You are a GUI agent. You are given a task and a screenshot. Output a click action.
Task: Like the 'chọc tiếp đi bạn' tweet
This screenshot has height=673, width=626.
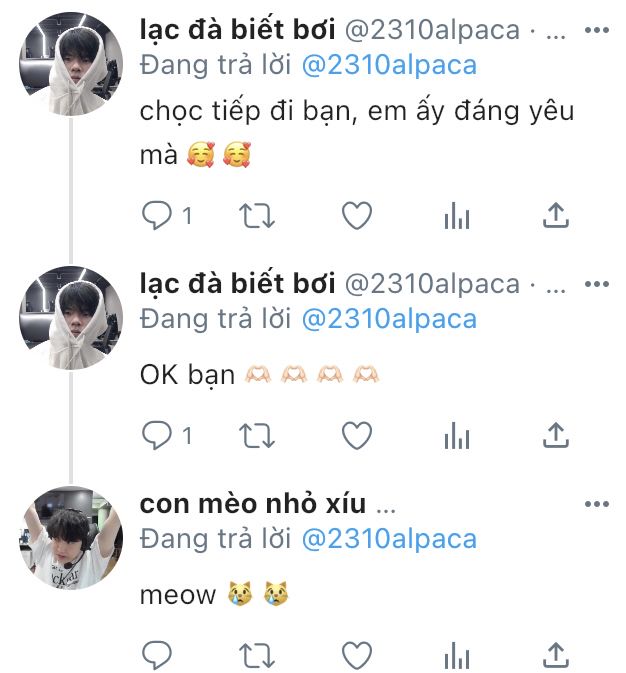pyautogui.click(x=357, y=215)
